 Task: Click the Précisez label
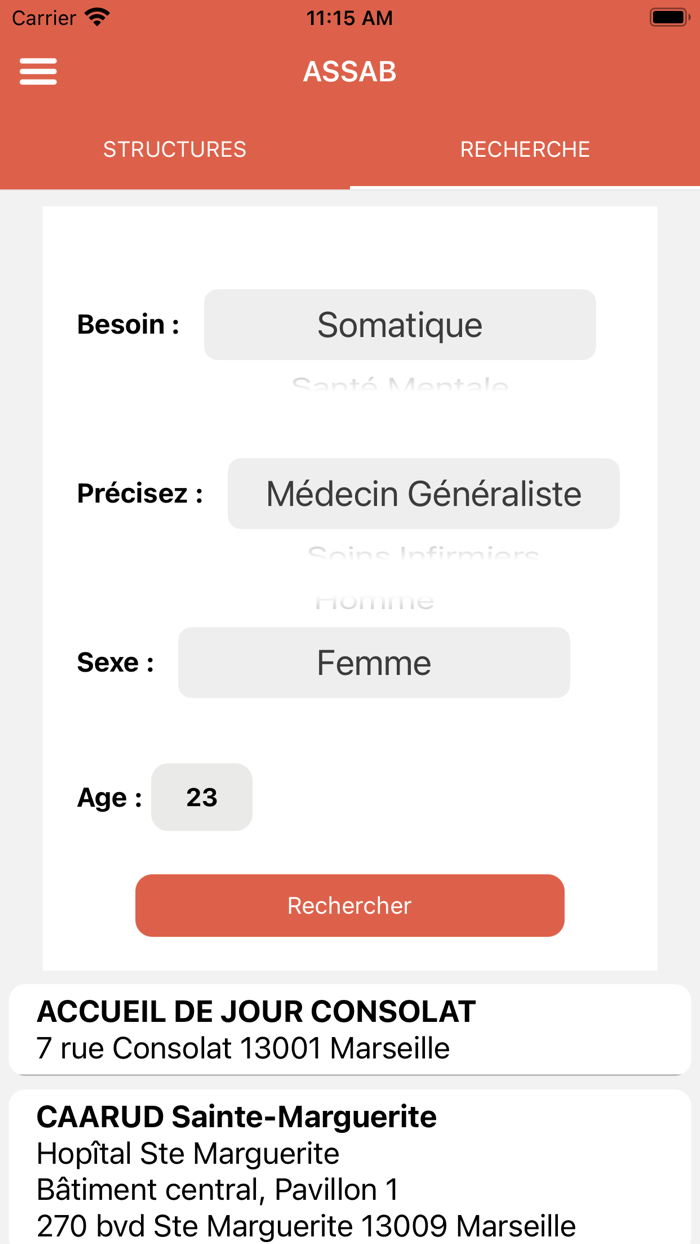point(140,494)
